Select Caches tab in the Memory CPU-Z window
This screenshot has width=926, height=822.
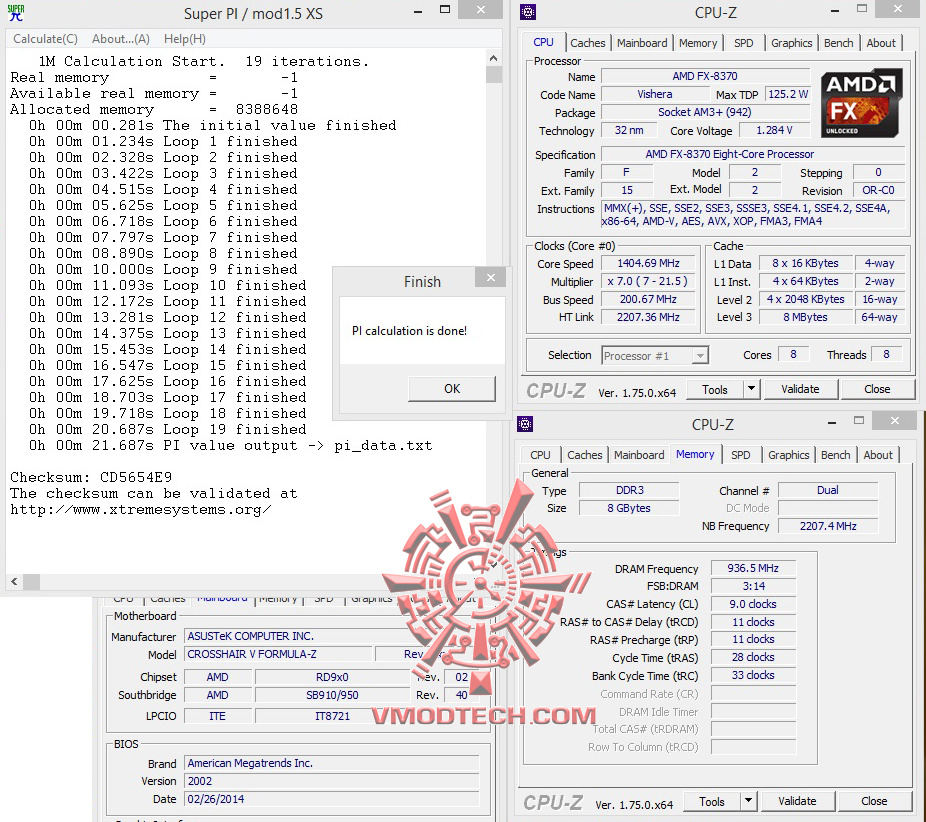pyautogui.click(x=584, y=455)
